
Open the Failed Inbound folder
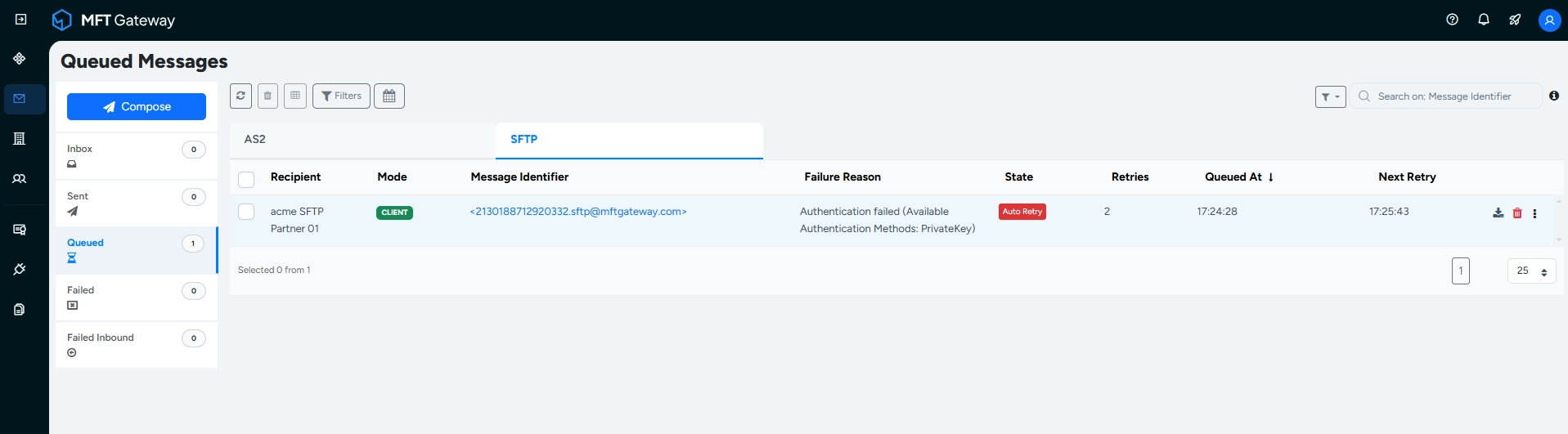tap(137, 344)
